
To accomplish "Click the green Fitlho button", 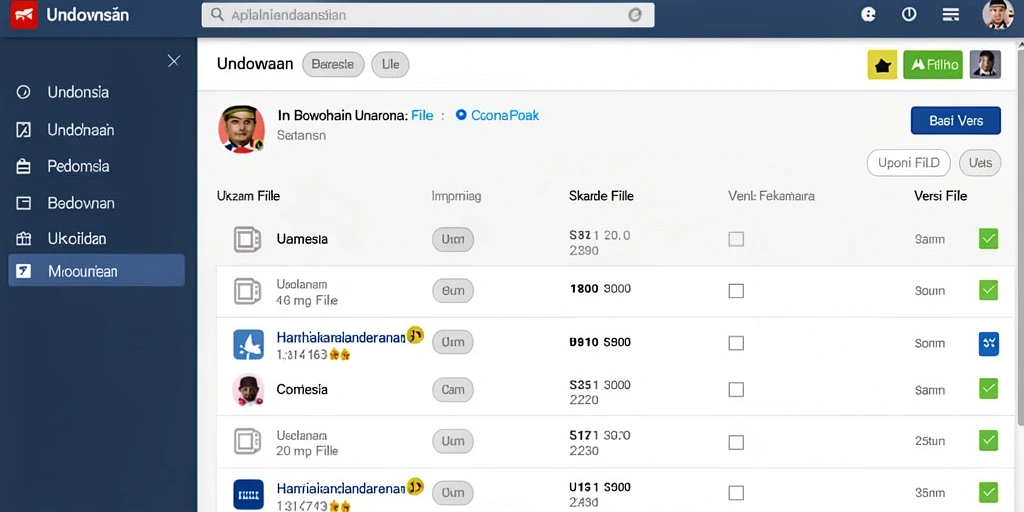I will 933,65.
